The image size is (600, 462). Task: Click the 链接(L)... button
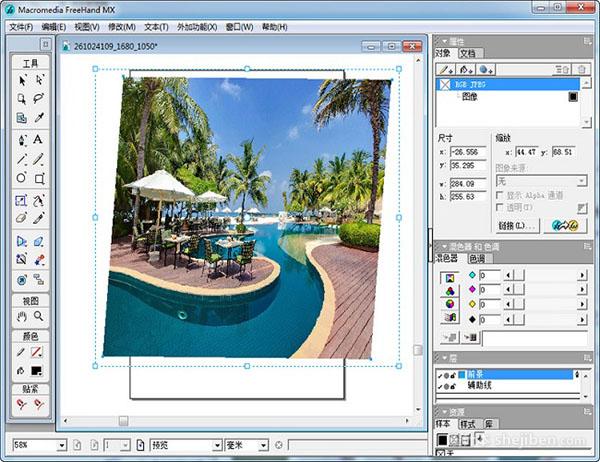coord(517,226)
